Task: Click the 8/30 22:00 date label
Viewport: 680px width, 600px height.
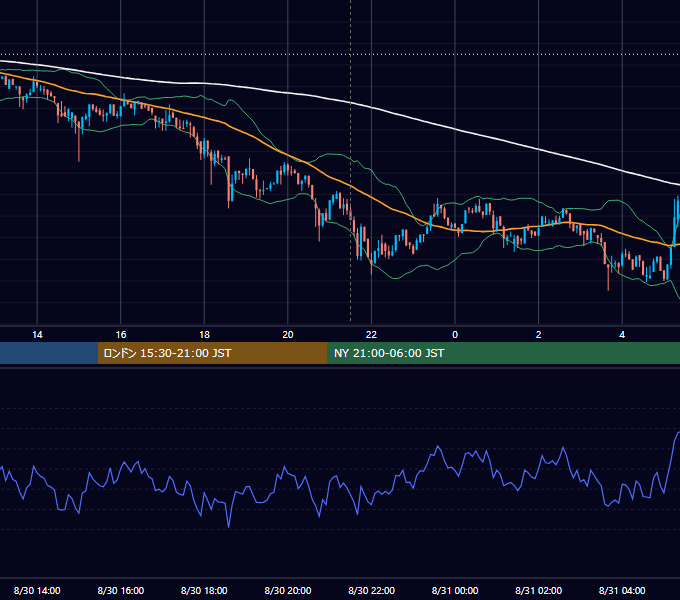Action: pos(372,590)
